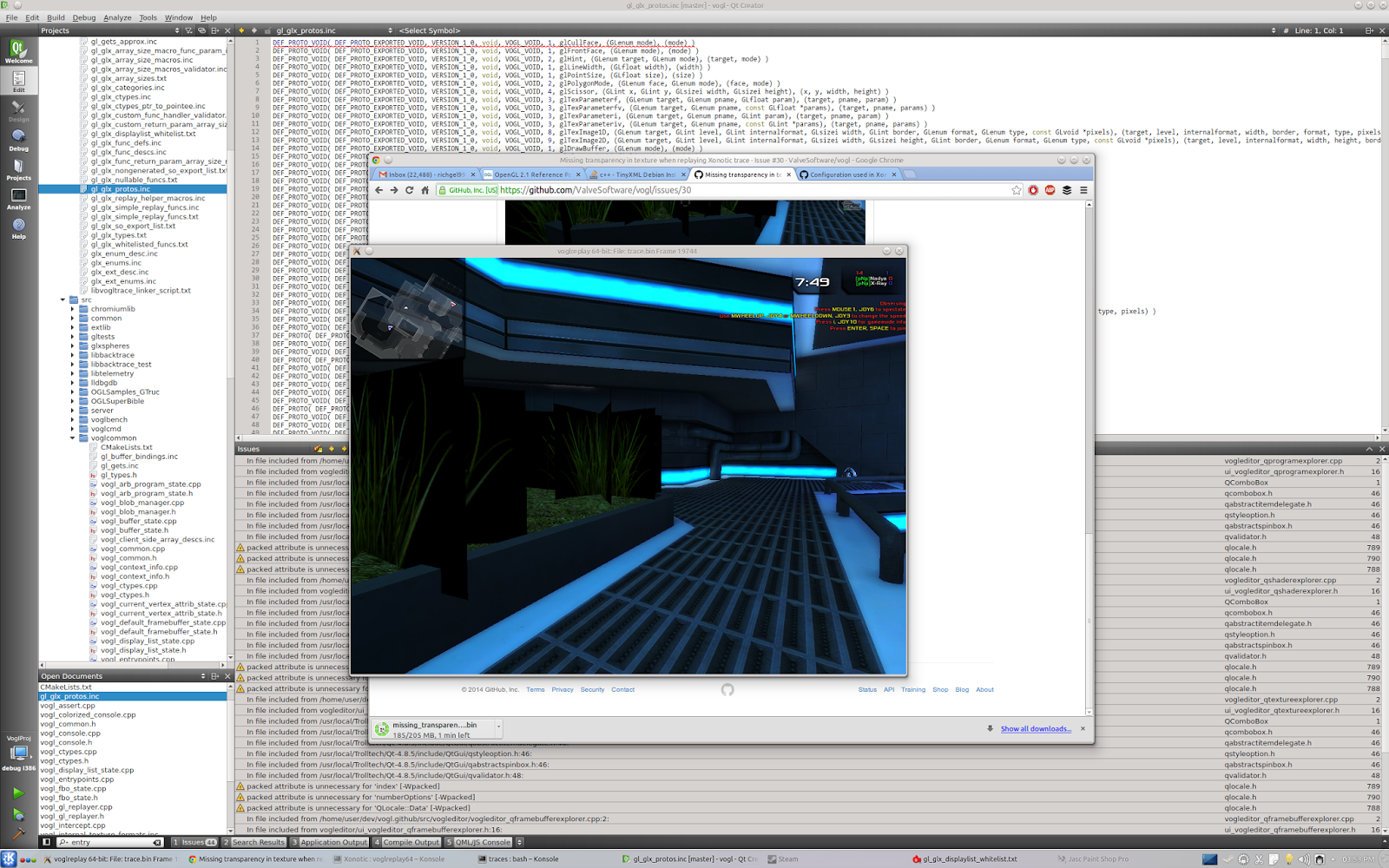Click the green Run button
Image resolution: width=1389 pixels, height=868 pixels.
pyautogui.click(x=18, y=792)
